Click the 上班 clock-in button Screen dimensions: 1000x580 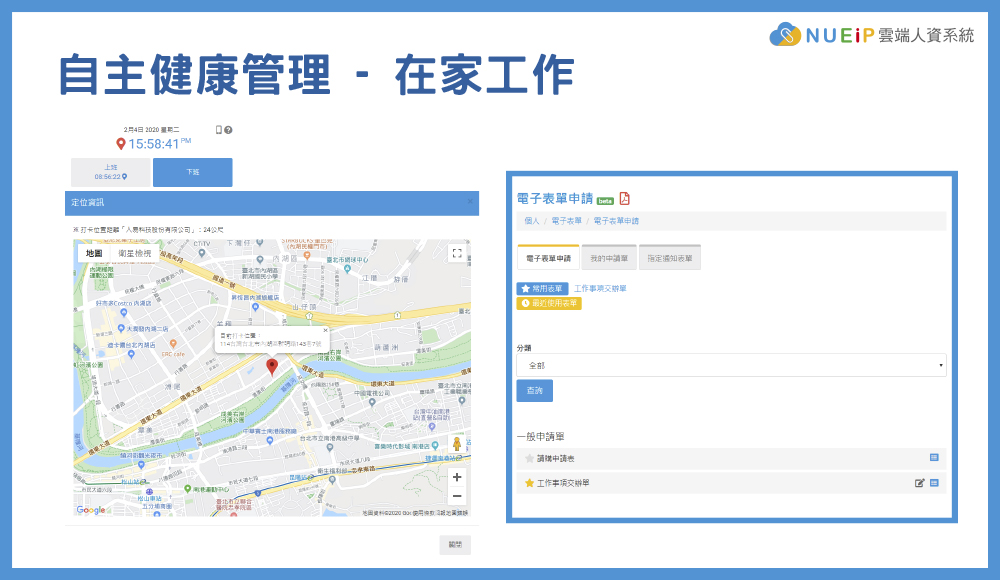[x=111, y=172]
